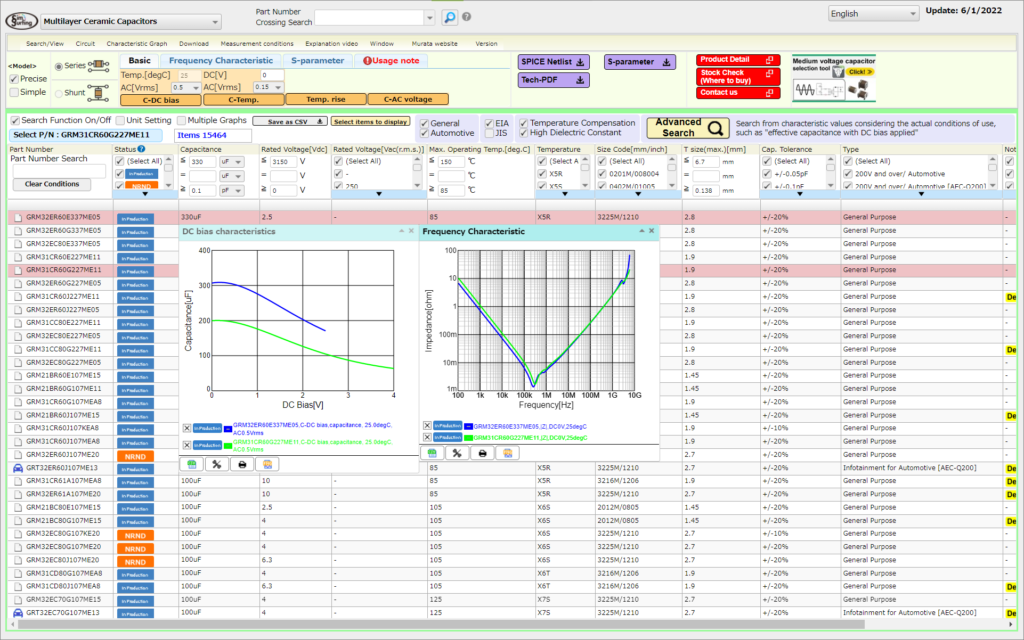Toggle the Search Function On/Off checkbox
The height and width of the screenshot is (640, 1024).
coord(14,120)
